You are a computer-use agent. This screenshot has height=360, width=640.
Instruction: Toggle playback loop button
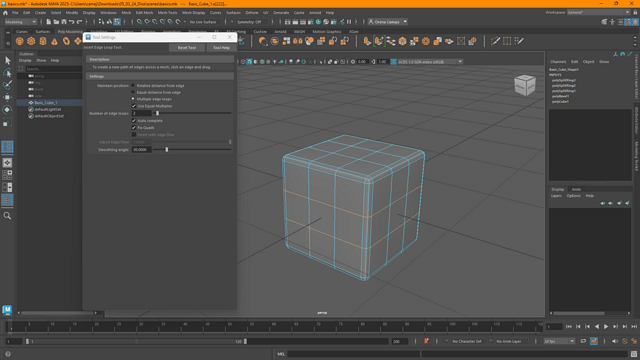(583, 341)
